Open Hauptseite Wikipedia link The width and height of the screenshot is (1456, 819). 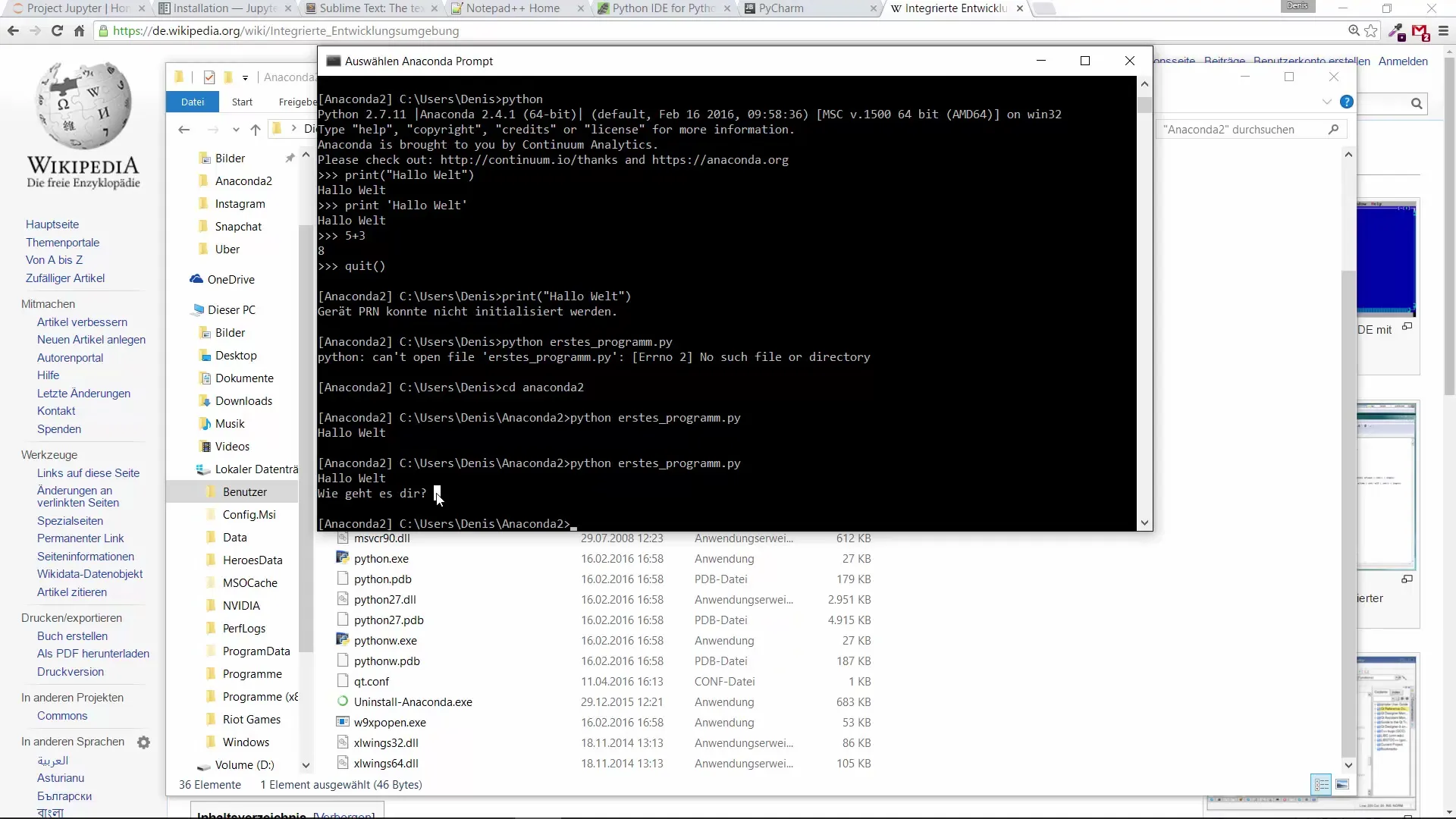tap(52, 224)
